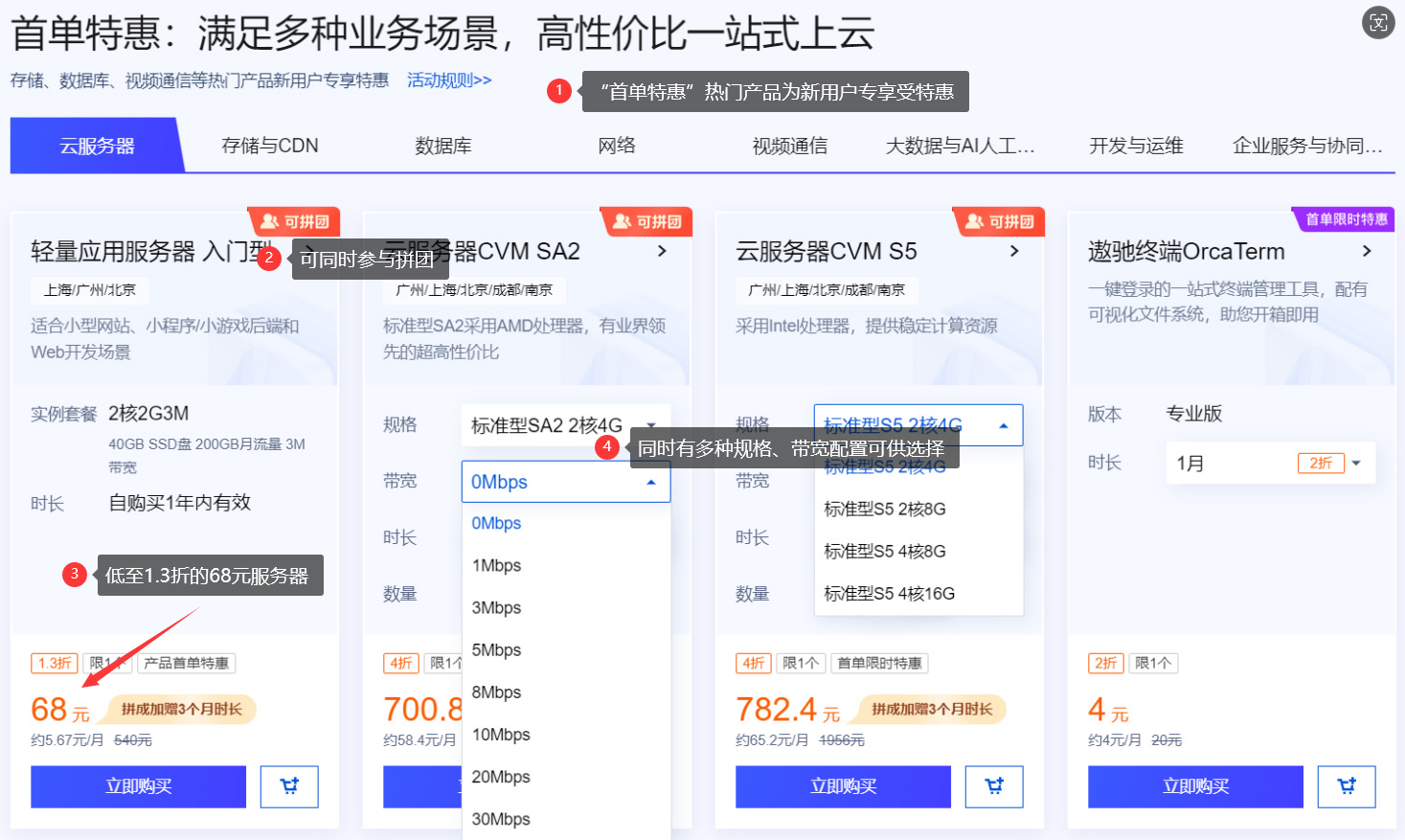Switch to the 存储与CDN tab
This screenshot has height=840, width=1405.
pyautogui.click(x=270, y=146)
